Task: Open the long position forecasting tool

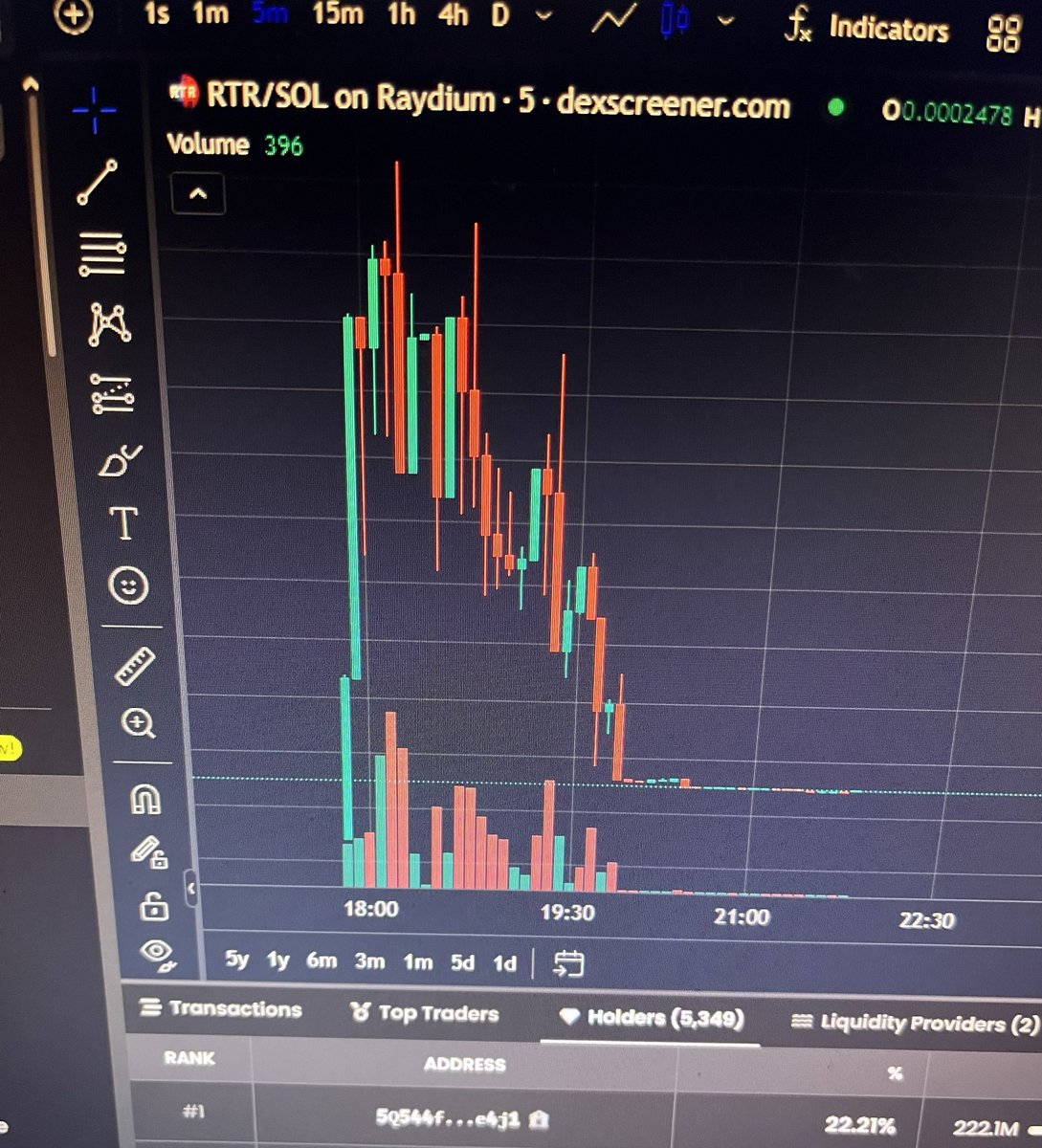Action: [113, 394]
